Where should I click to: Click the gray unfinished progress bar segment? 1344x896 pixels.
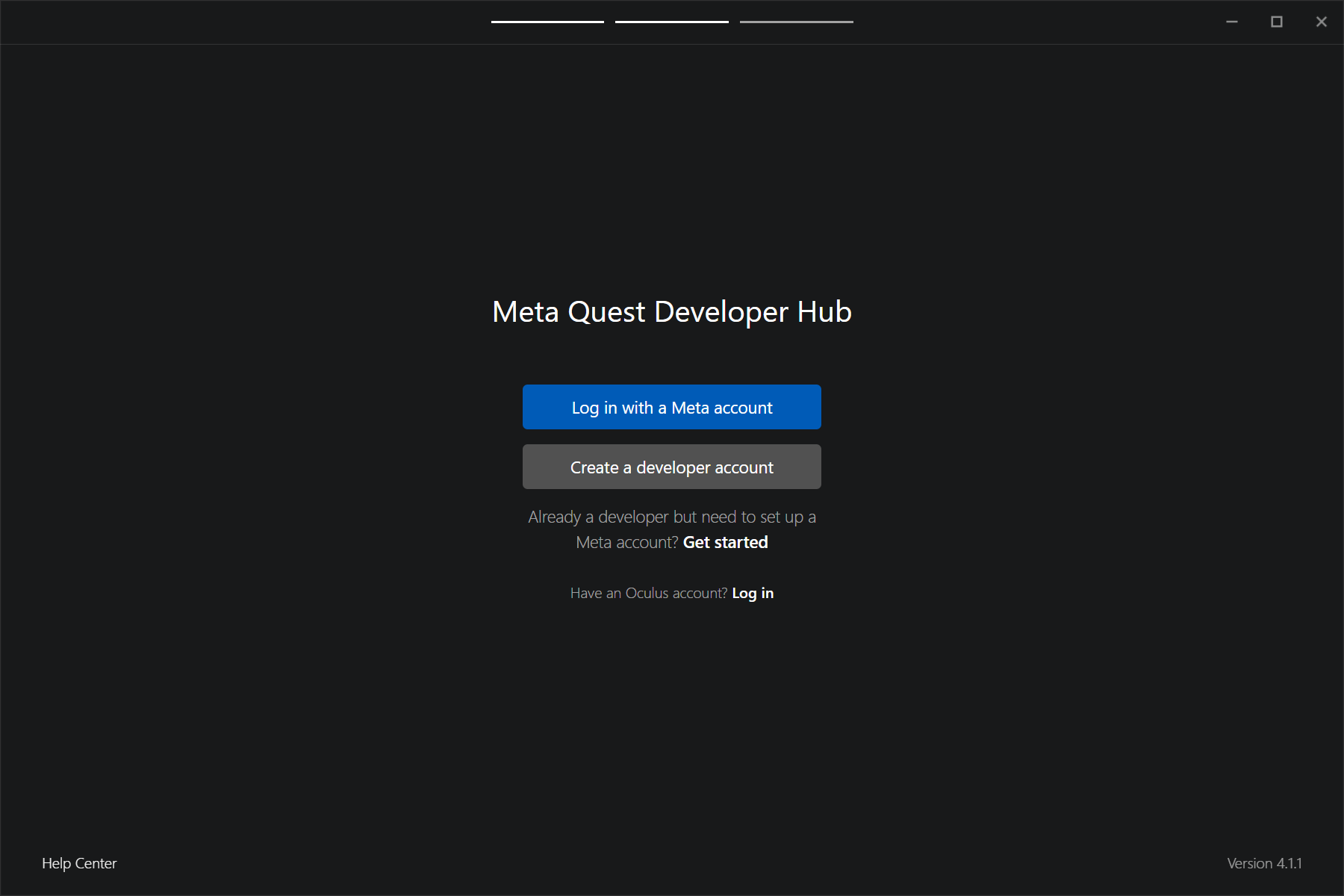[796, 22]
